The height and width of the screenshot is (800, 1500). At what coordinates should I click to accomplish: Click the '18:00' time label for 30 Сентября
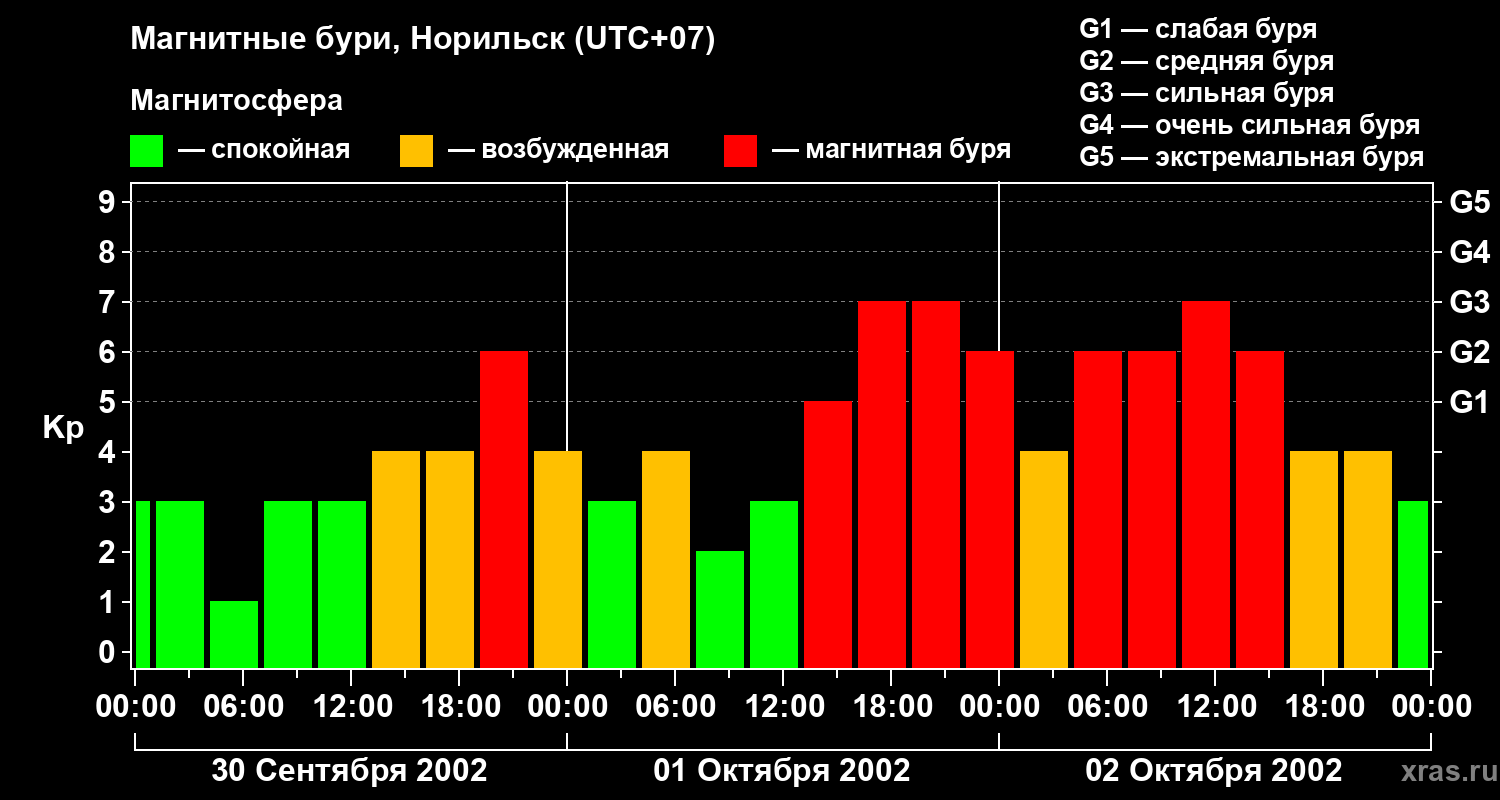(x=459, y=707)
